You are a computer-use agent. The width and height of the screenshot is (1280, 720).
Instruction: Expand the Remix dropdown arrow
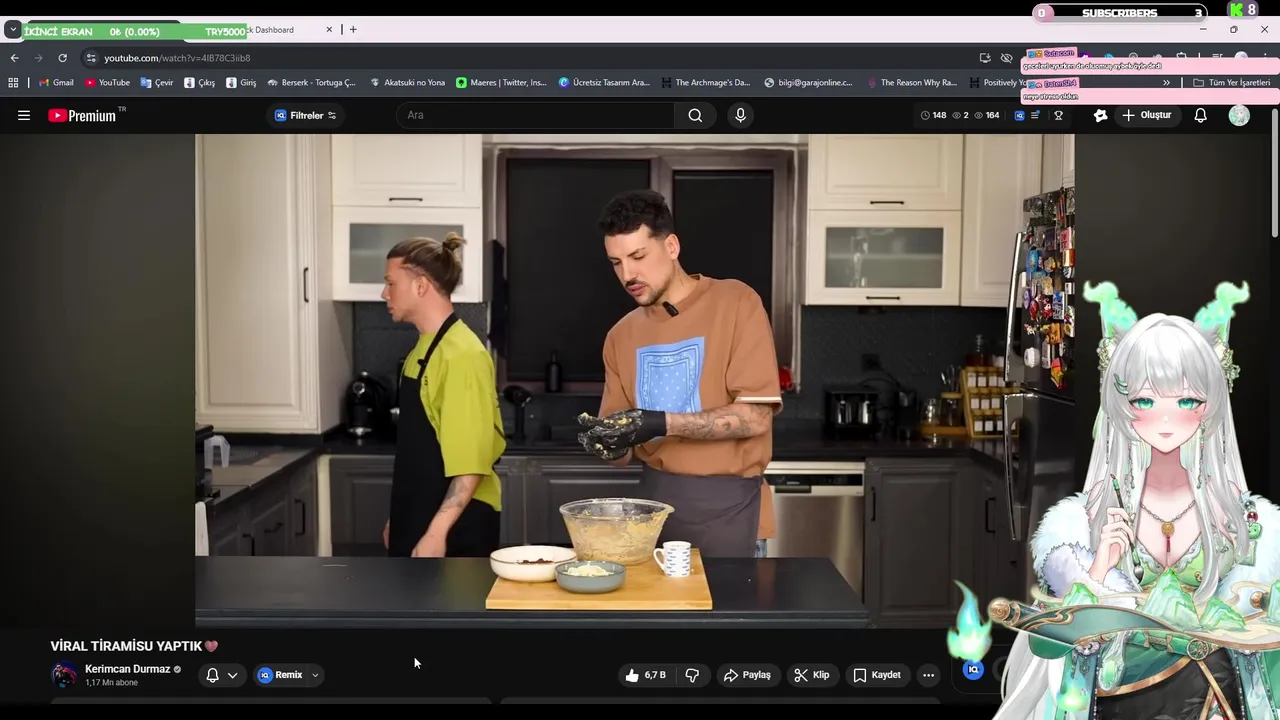tap(315, 675)
